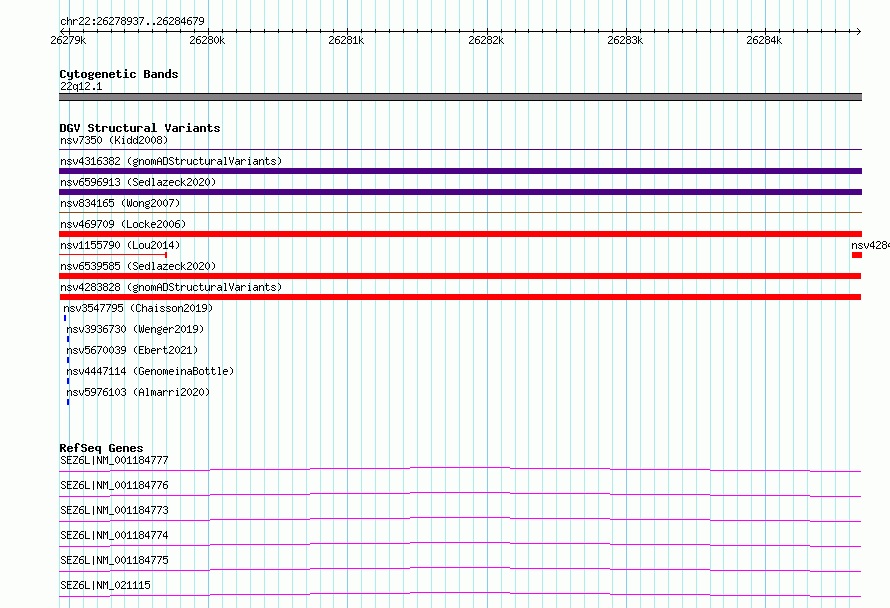
Task: Click the 26283k ruler tick label
Action: [x=625, y=40]
